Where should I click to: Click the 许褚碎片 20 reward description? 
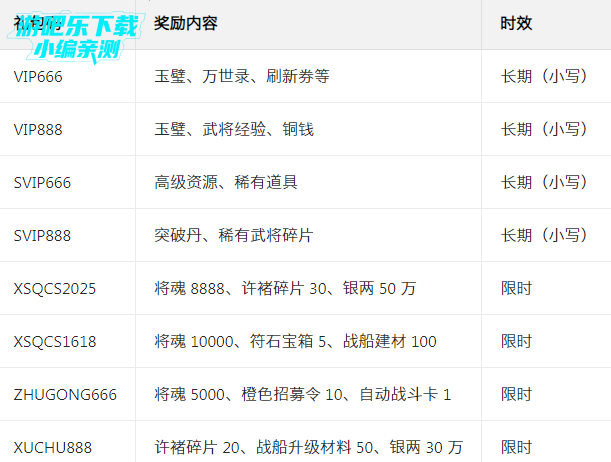coord(308,446)
